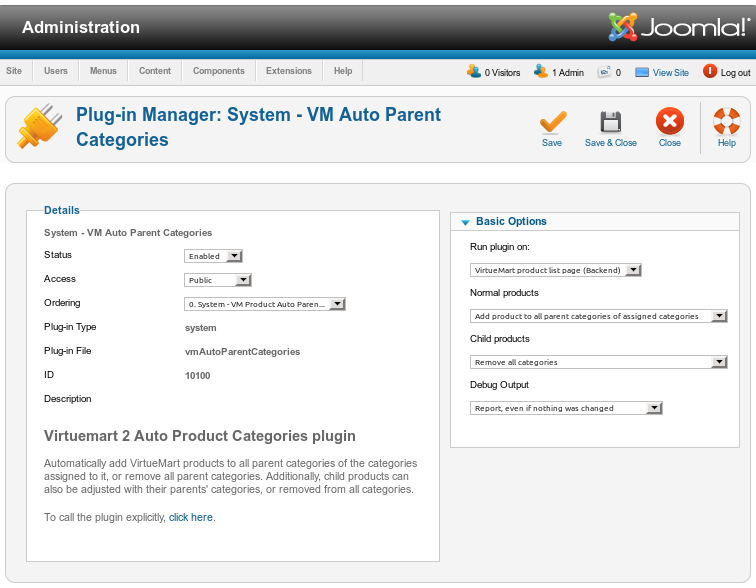The height and width of the screenshot is (588, 756).
Task: Expand the Run plugin on dropdown
Action: pos(555,270)
